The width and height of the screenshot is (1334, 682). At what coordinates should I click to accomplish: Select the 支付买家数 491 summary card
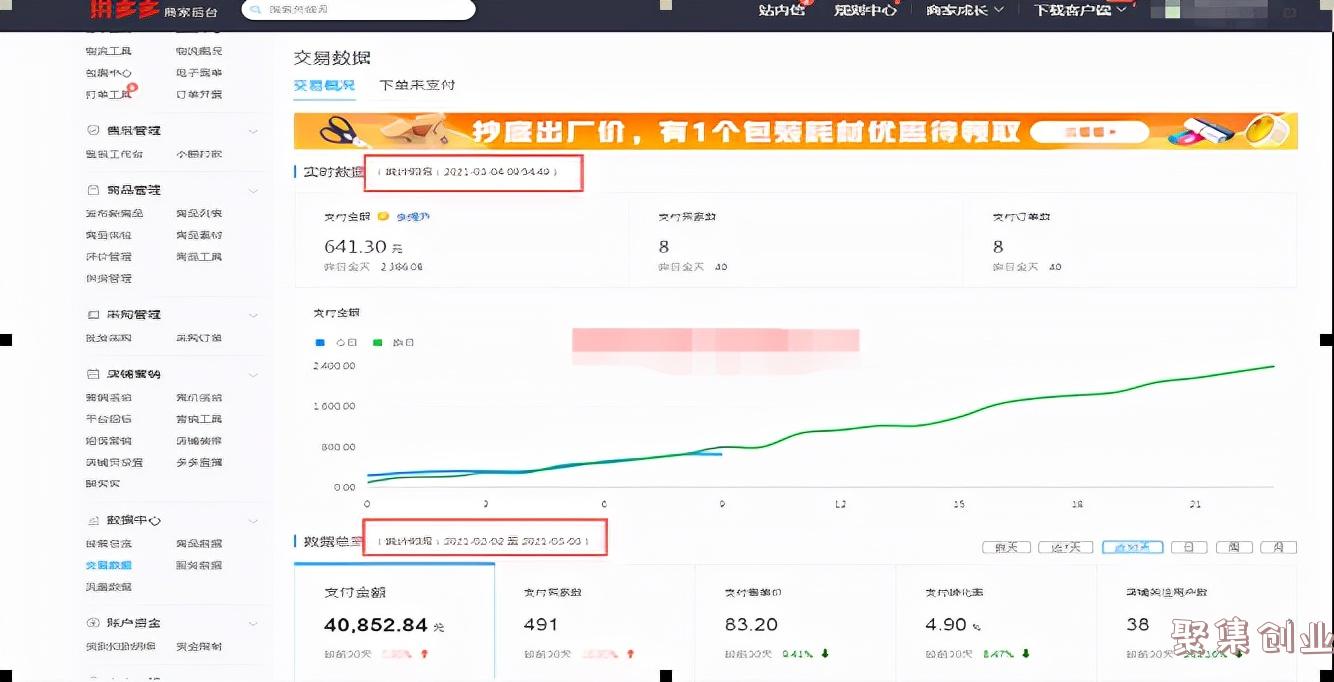tap(595, 621)
